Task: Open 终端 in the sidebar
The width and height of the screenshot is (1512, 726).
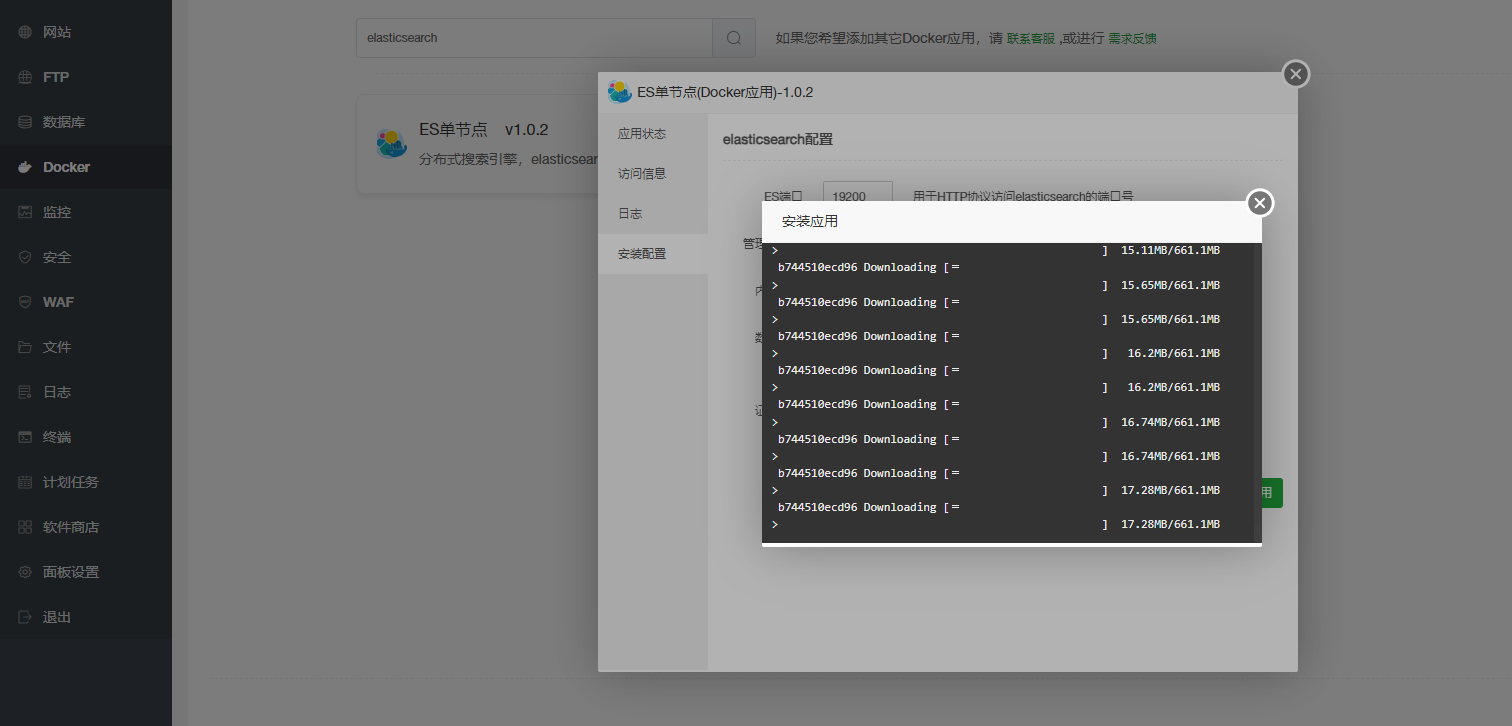Action: [x=86, y=437]
